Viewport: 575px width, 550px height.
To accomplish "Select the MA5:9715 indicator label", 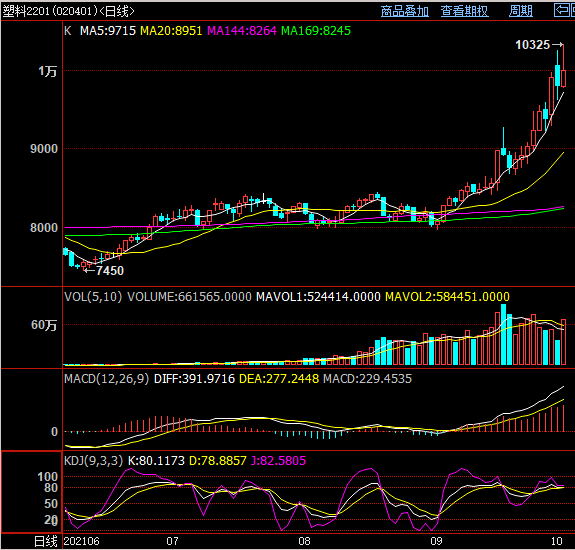I will [108, 31].
